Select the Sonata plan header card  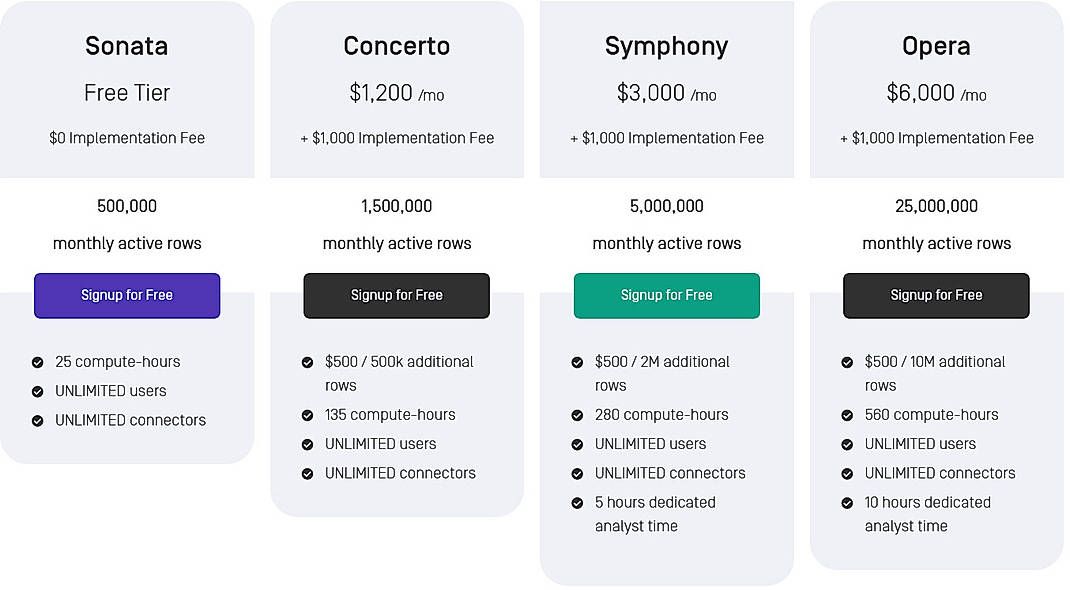point(127,88)
